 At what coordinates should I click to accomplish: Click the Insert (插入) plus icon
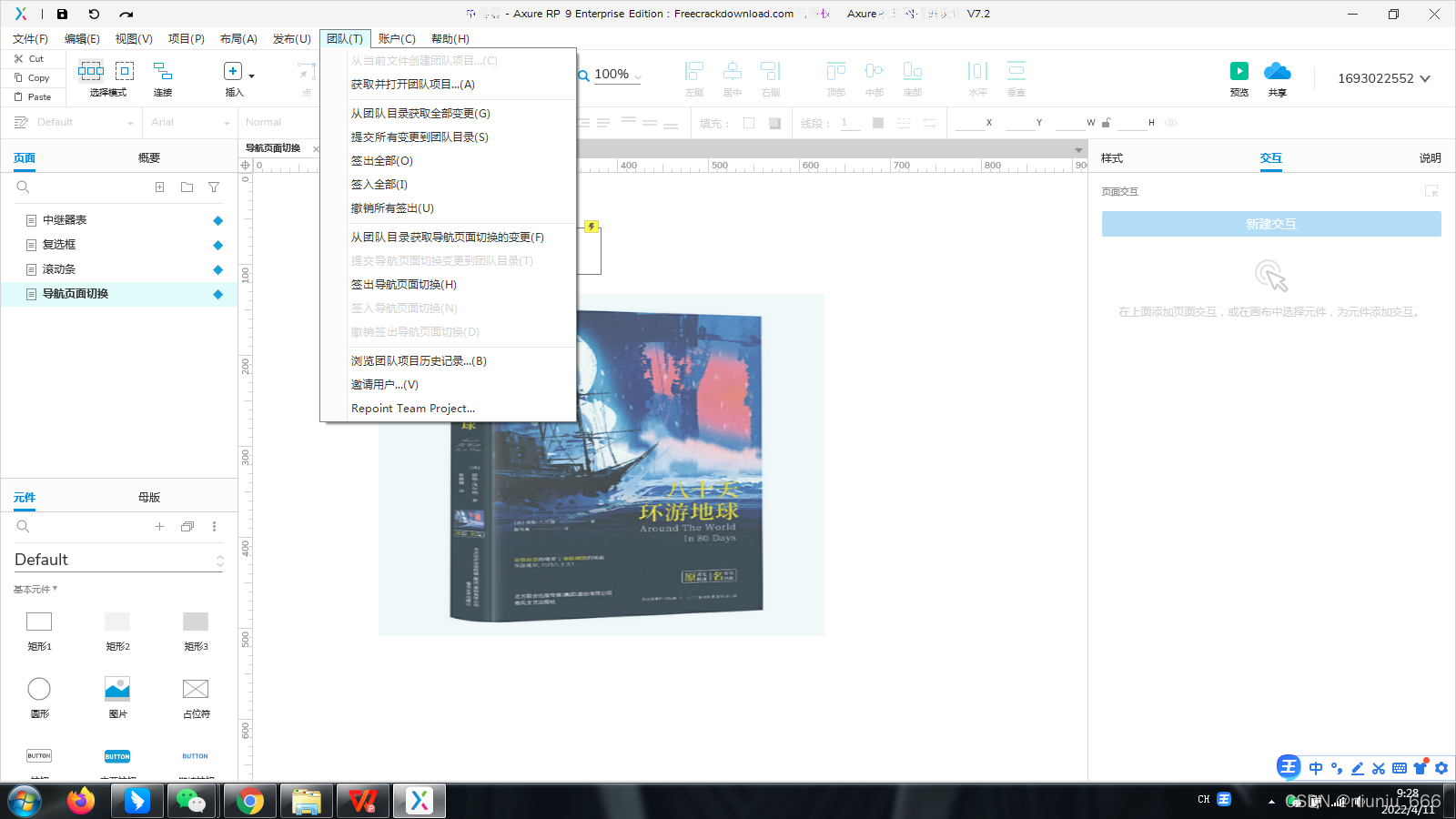[233, 71]
